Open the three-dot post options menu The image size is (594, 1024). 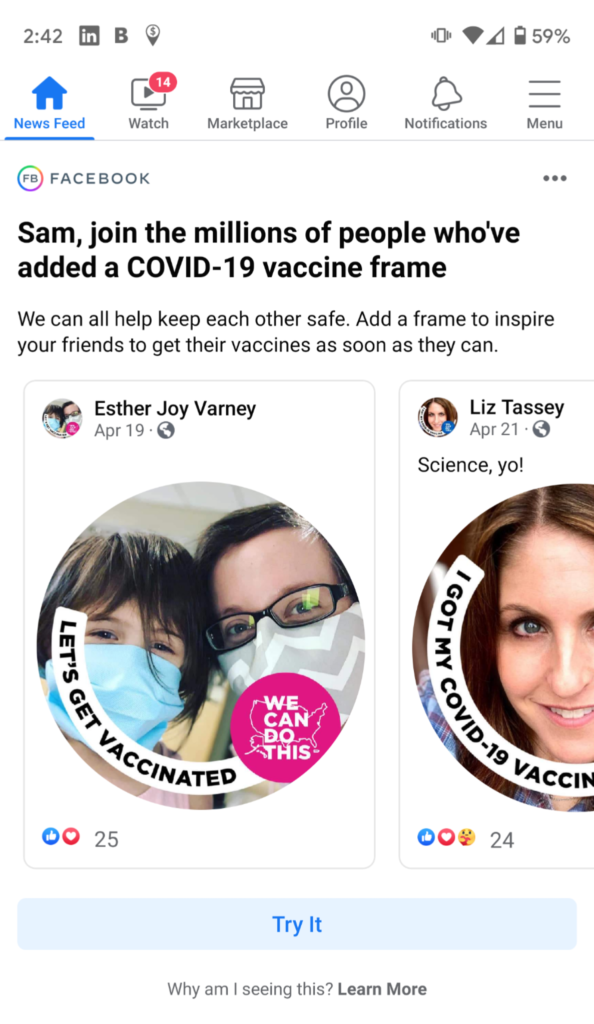(555, 178)
